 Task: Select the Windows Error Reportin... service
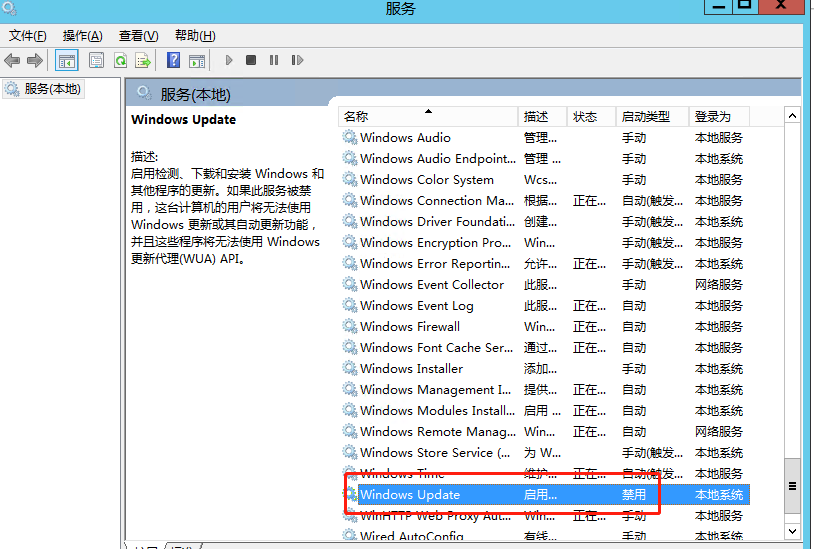tap(435, 264)
